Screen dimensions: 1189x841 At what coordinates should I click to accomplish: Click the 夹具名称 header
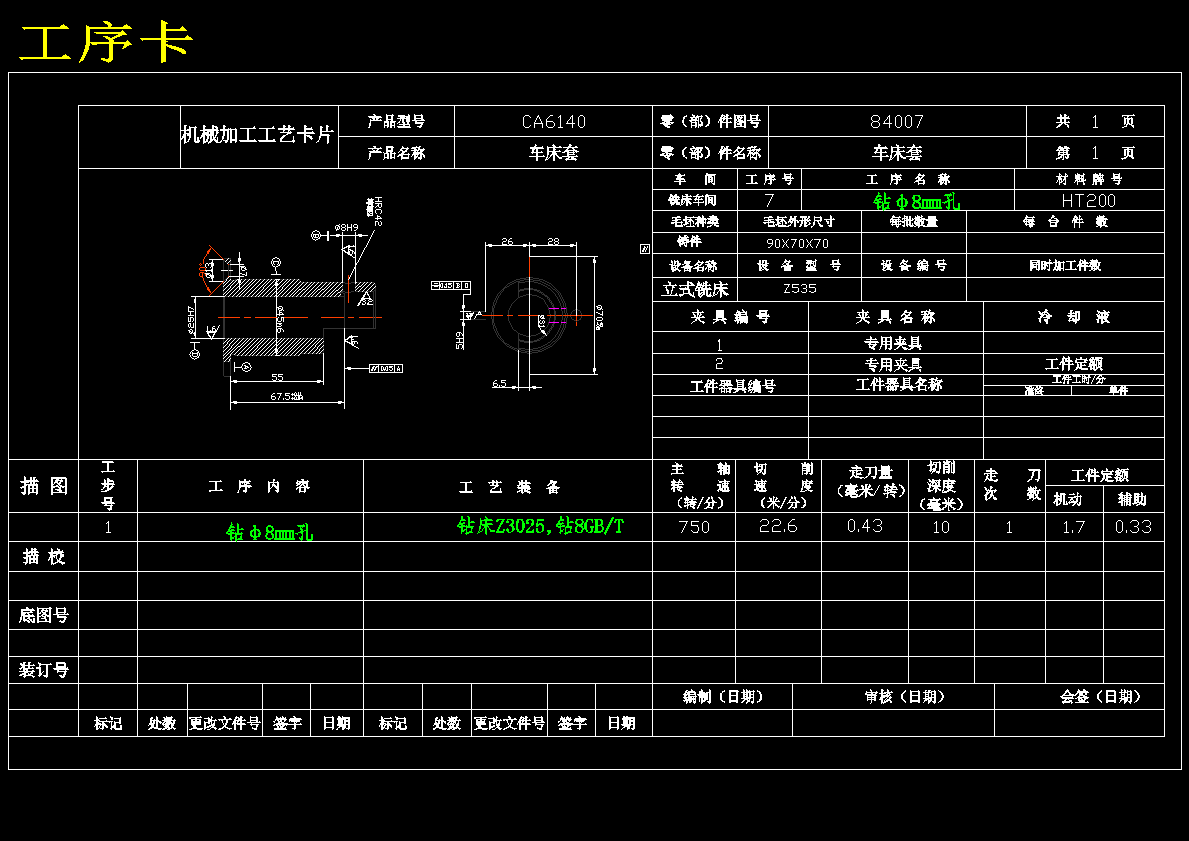[x=896, y=317]
